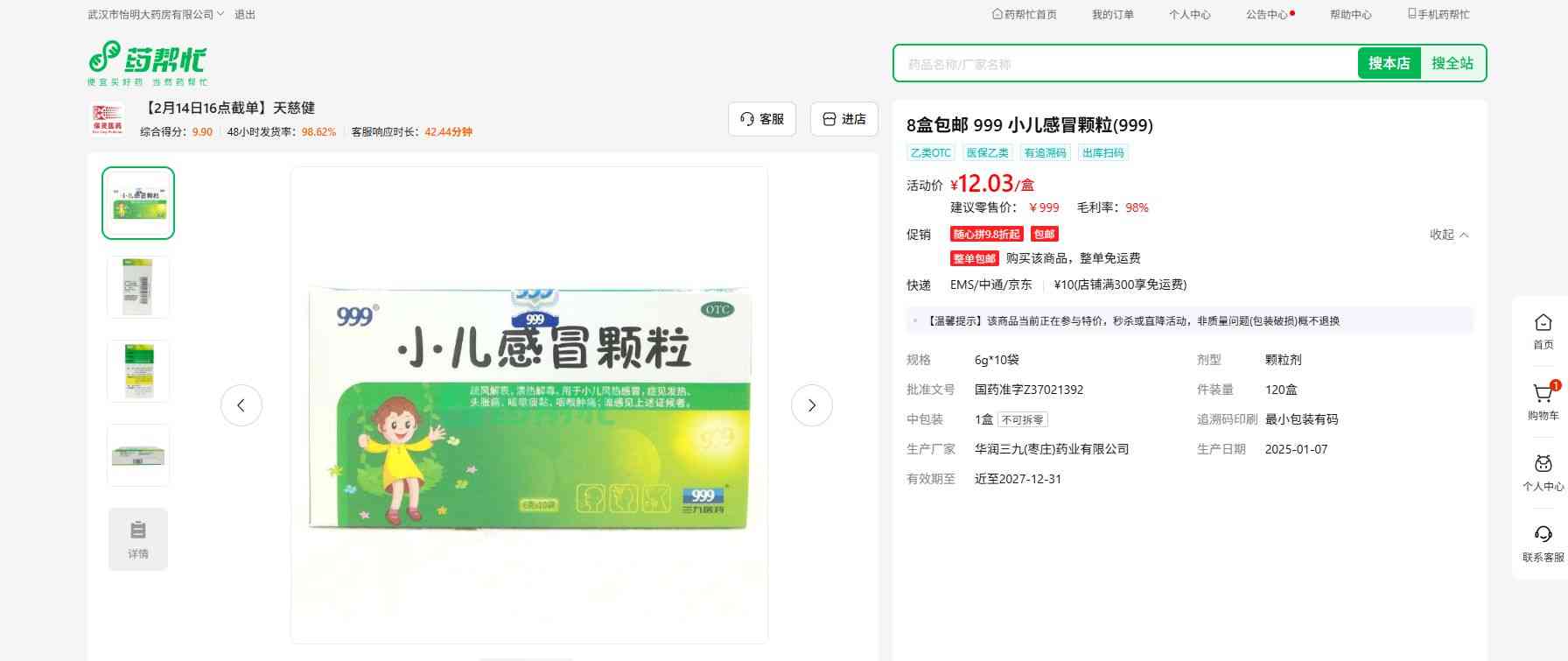Screen dimensions: 1568x661
Task: Open 我的订单 in the top menu
Action: (1112, 15)
